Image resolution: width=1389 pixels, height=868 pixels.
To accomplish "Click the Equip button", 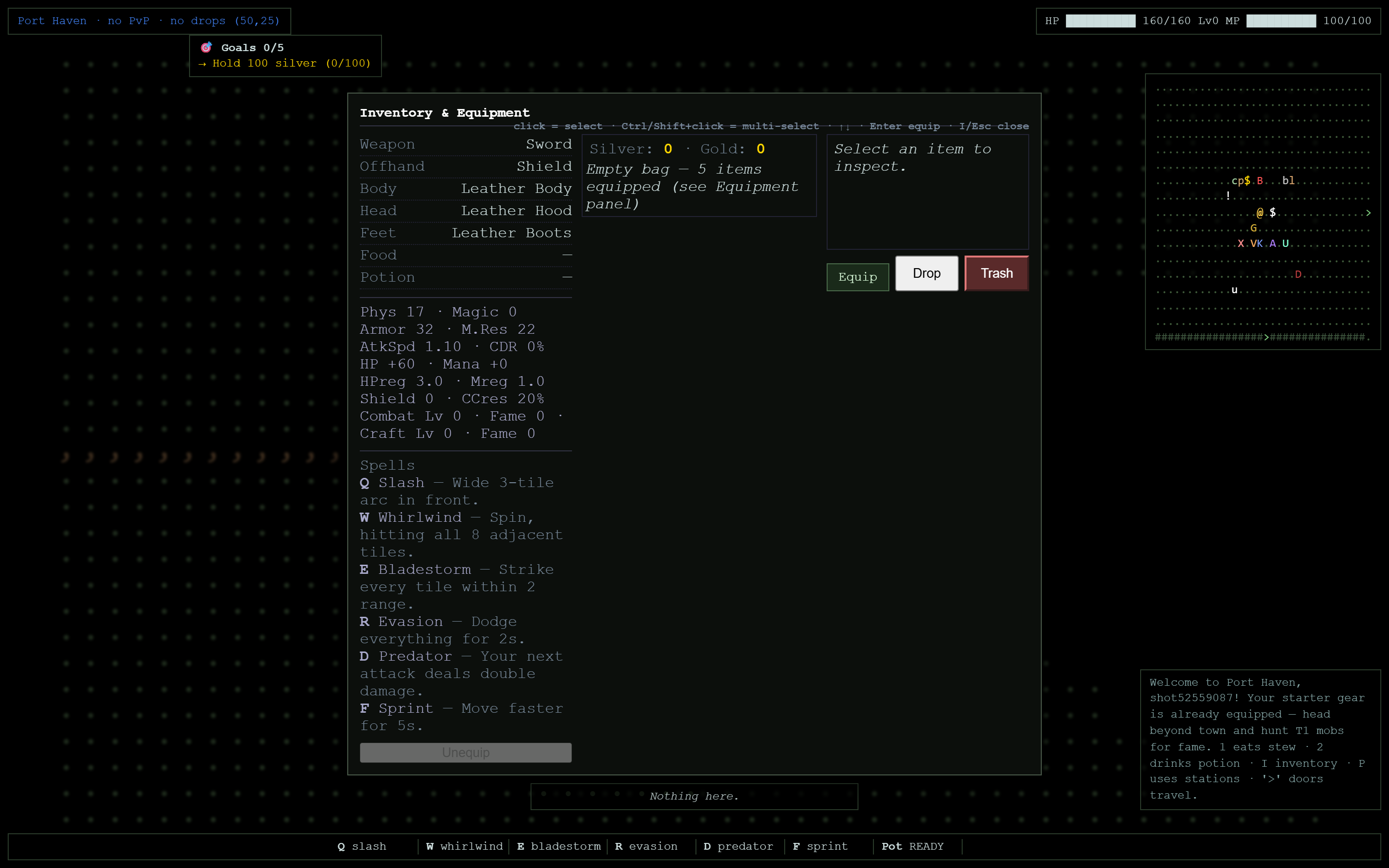I will 858,277.
